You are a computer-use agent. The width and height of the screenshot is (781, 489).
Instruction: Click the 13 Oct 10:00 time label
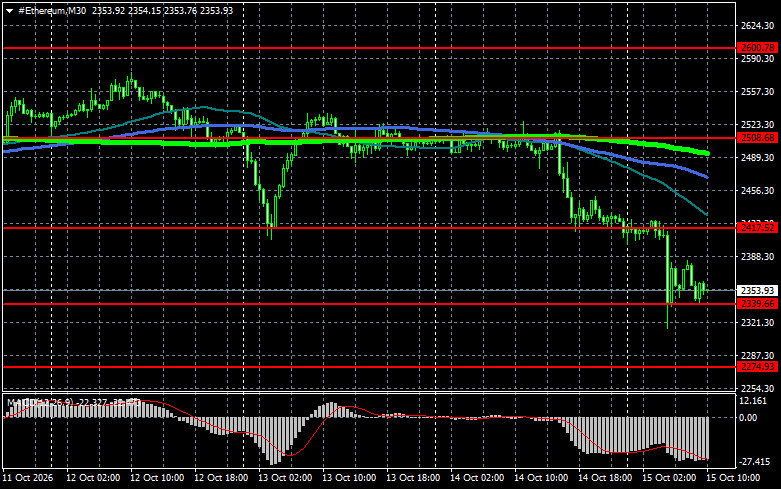(x=349, y=478)
